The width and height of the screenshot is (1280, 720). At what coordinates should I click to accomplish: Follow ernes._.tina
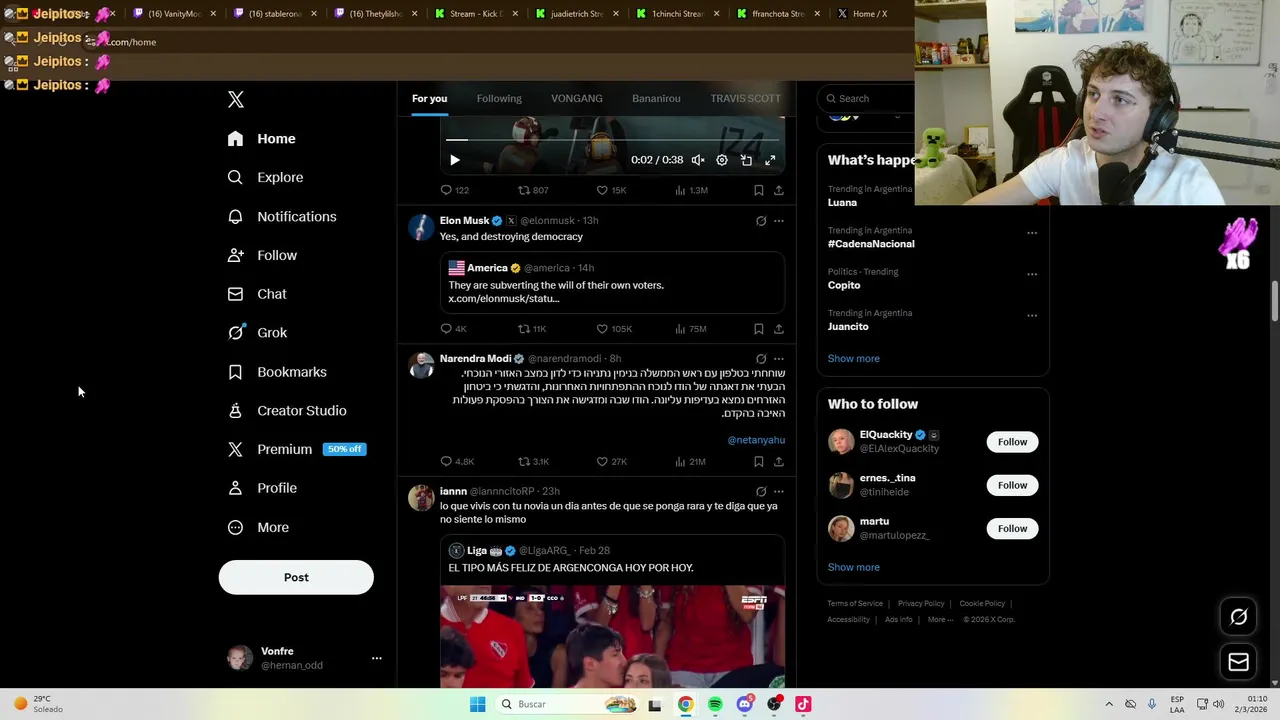[1012, 485]
